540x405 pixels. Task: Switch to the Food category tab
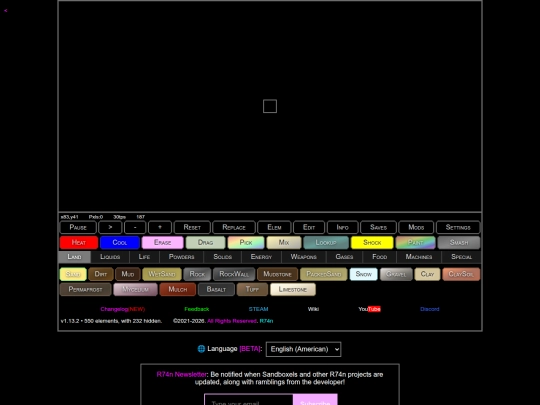380,257
